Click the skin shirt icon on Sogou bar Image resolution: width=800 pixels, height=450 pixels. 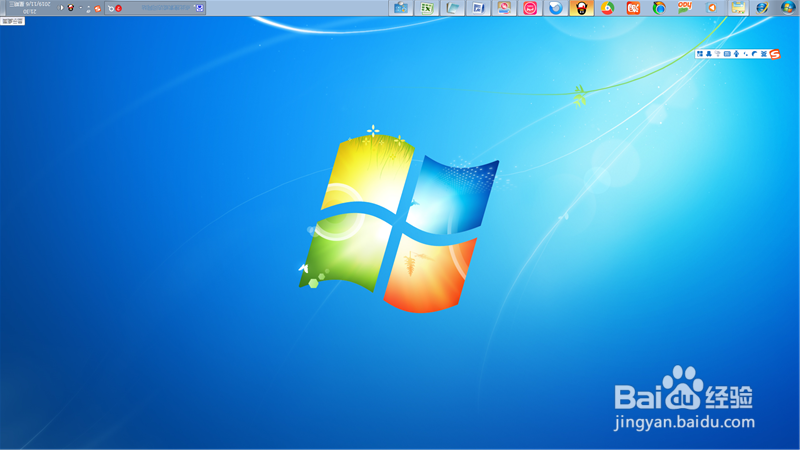point(718,54)
